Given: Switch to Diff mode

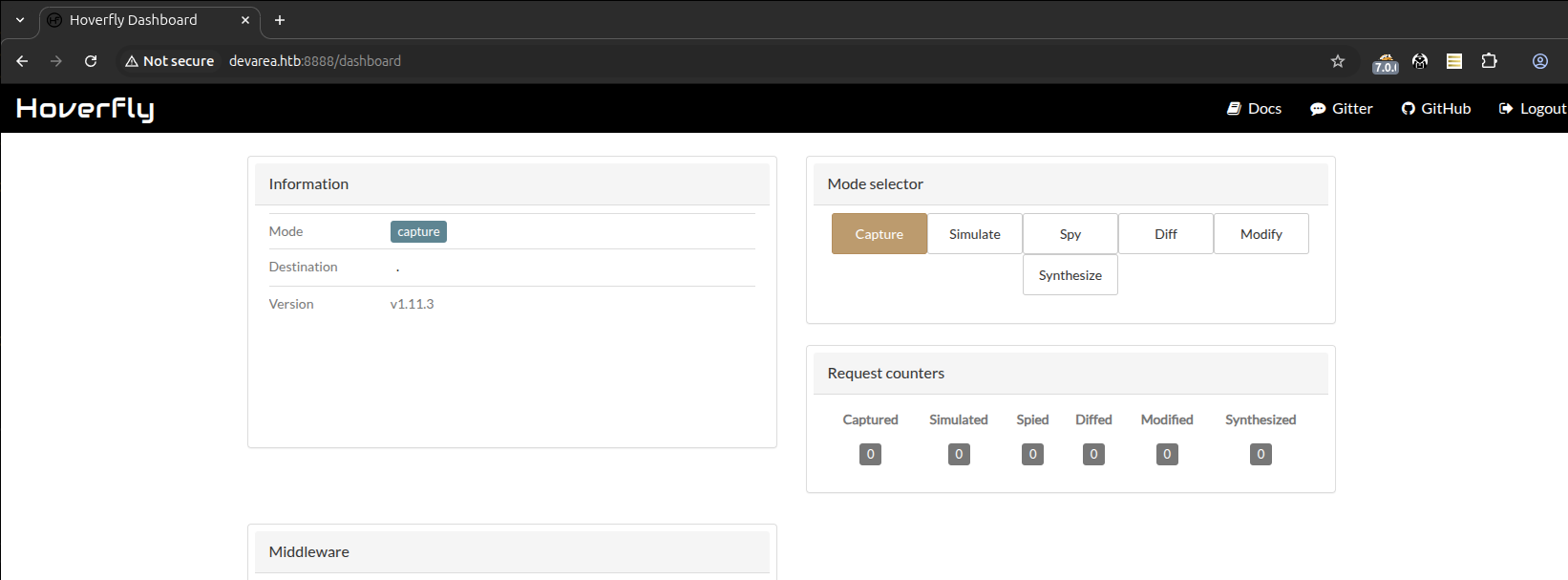Looking at the screenshot, I should (1166, 234).
